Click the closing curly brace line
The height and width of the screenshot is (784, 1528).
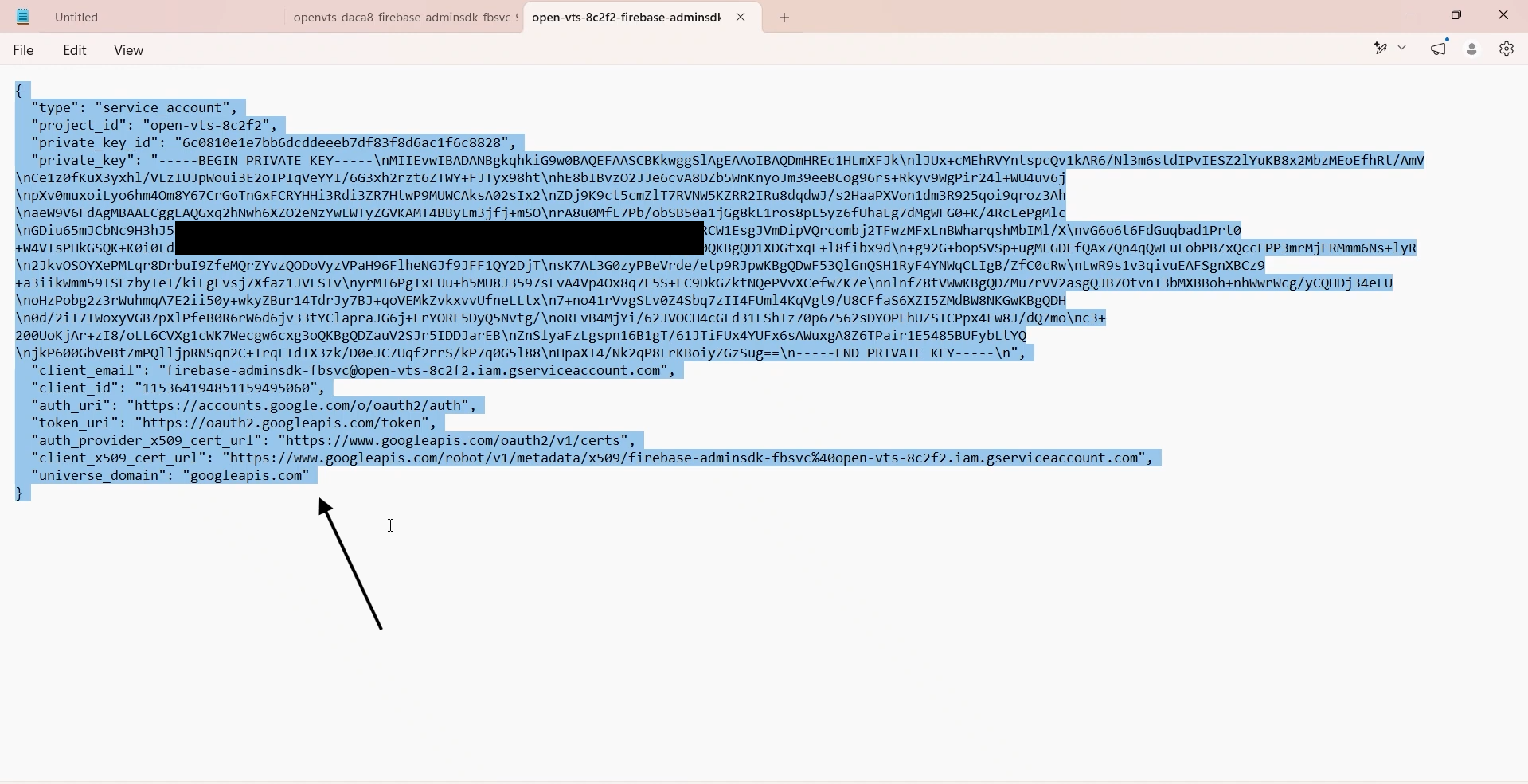(x=19, y=493)
